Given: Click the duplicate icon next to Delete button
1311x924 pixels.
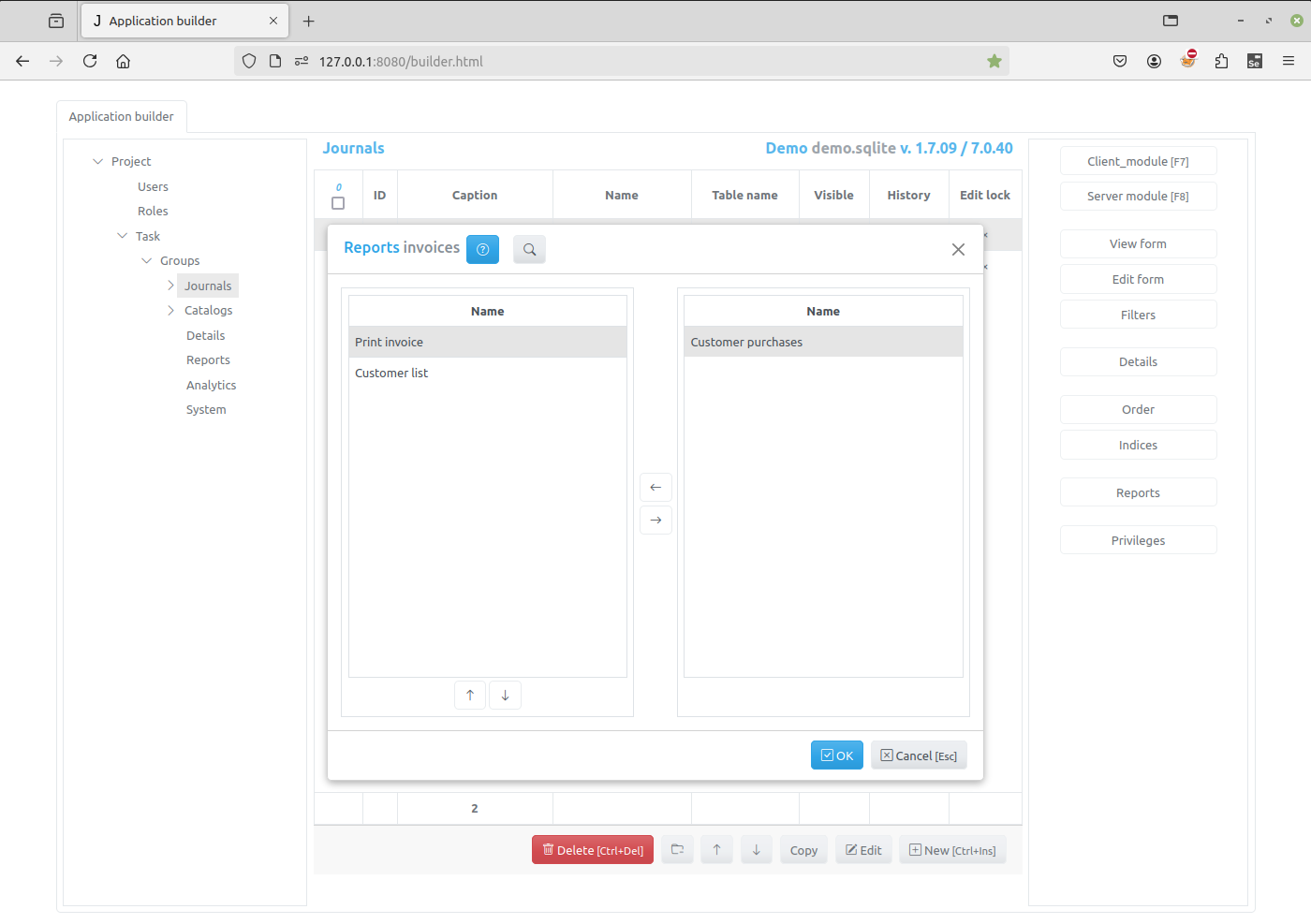Looking at the screenshot, I should (x=677, y=849).
